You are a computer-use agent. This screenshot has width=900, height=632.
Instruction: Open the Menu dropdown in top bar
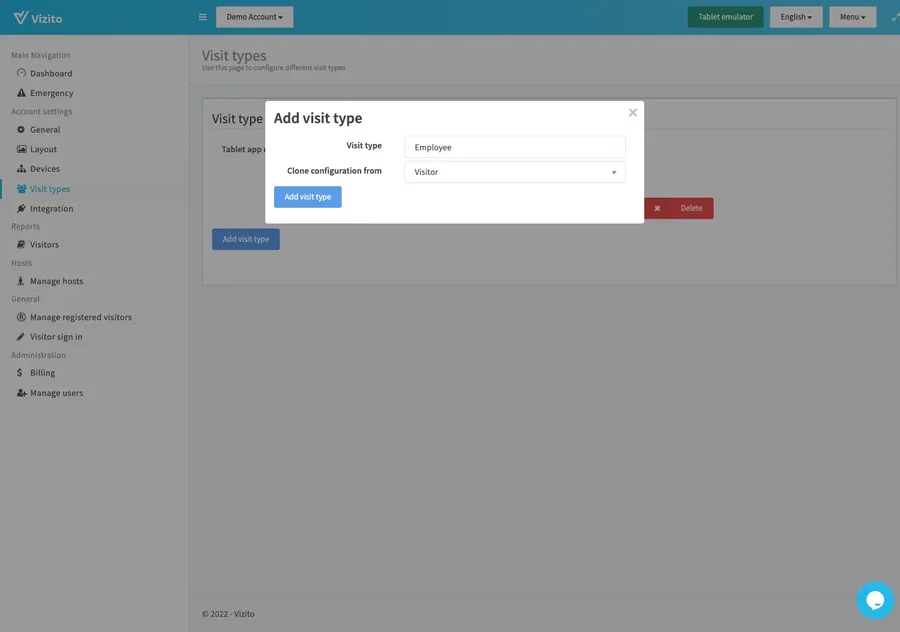851,16
